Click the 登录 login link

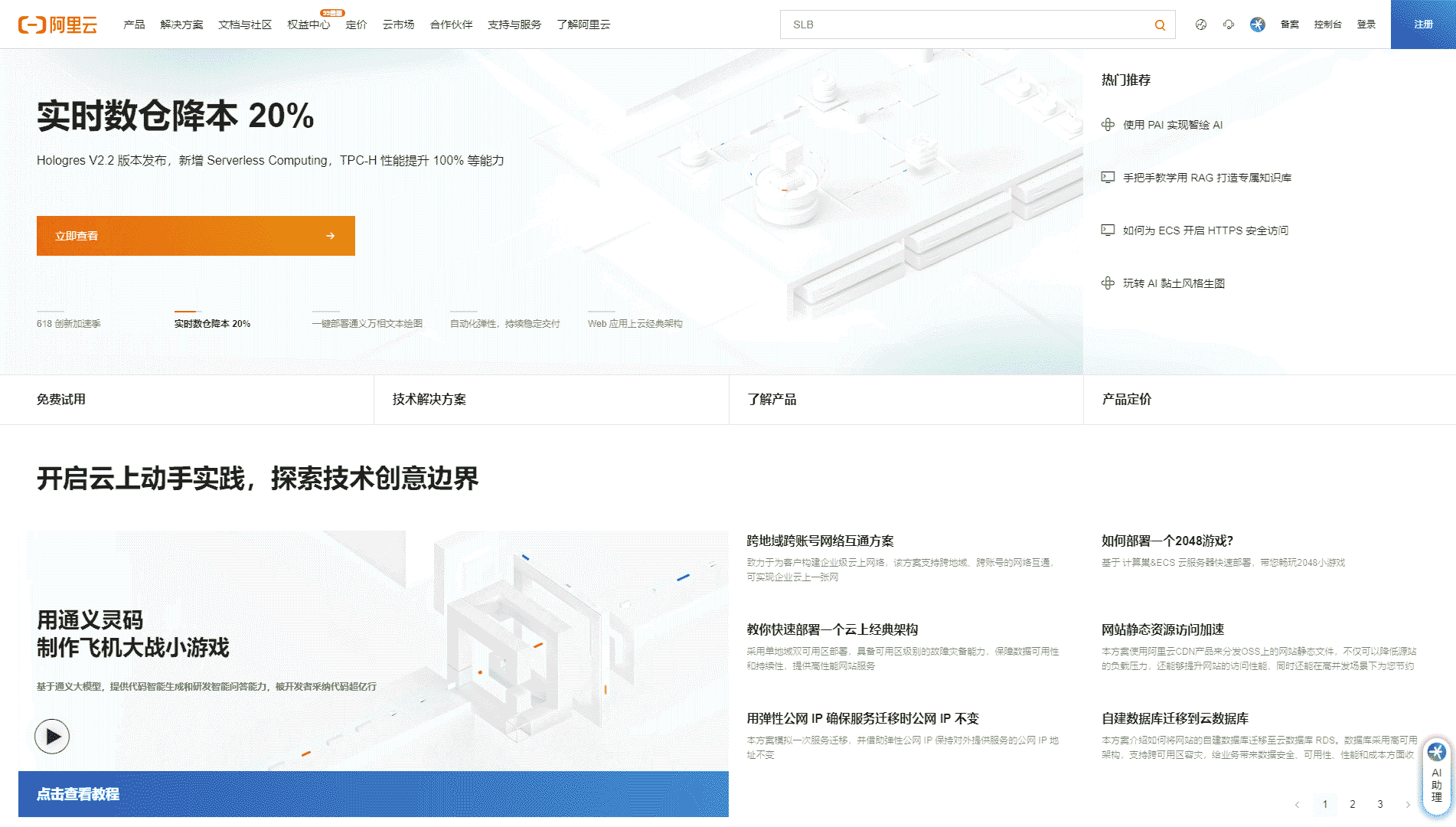tap(1366, 25)
